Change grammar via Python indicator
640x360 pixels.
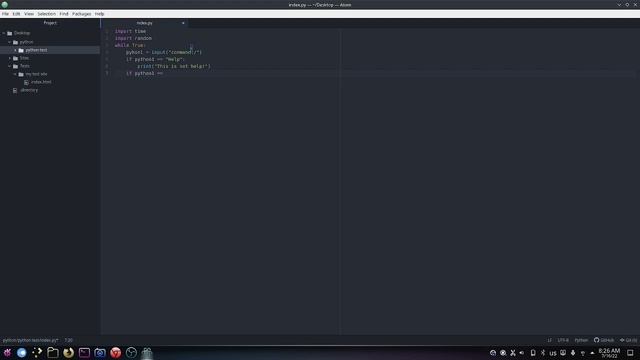(581, 340)
